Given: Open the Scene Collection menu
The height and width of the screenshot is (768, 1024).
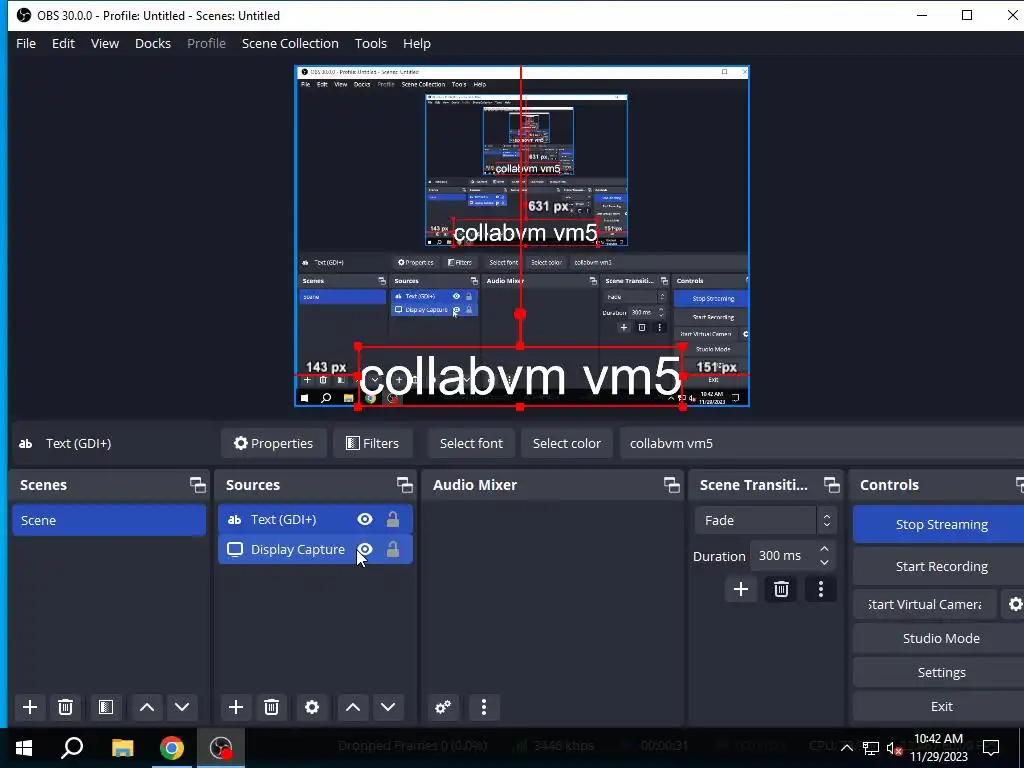Looking at the screenshot, I should click(x=290, y=43).
